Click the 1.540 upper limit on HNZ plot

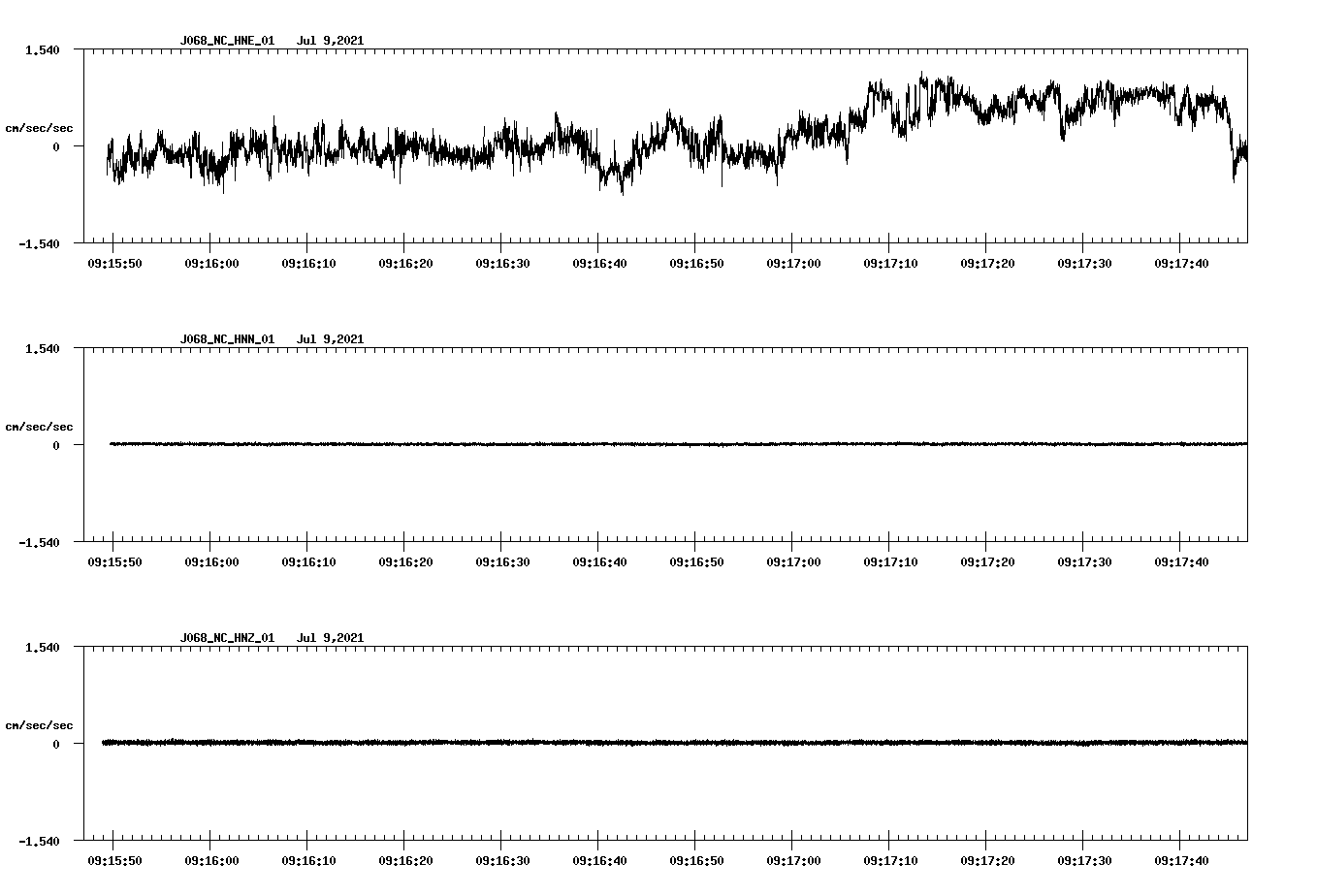[42, 647]
